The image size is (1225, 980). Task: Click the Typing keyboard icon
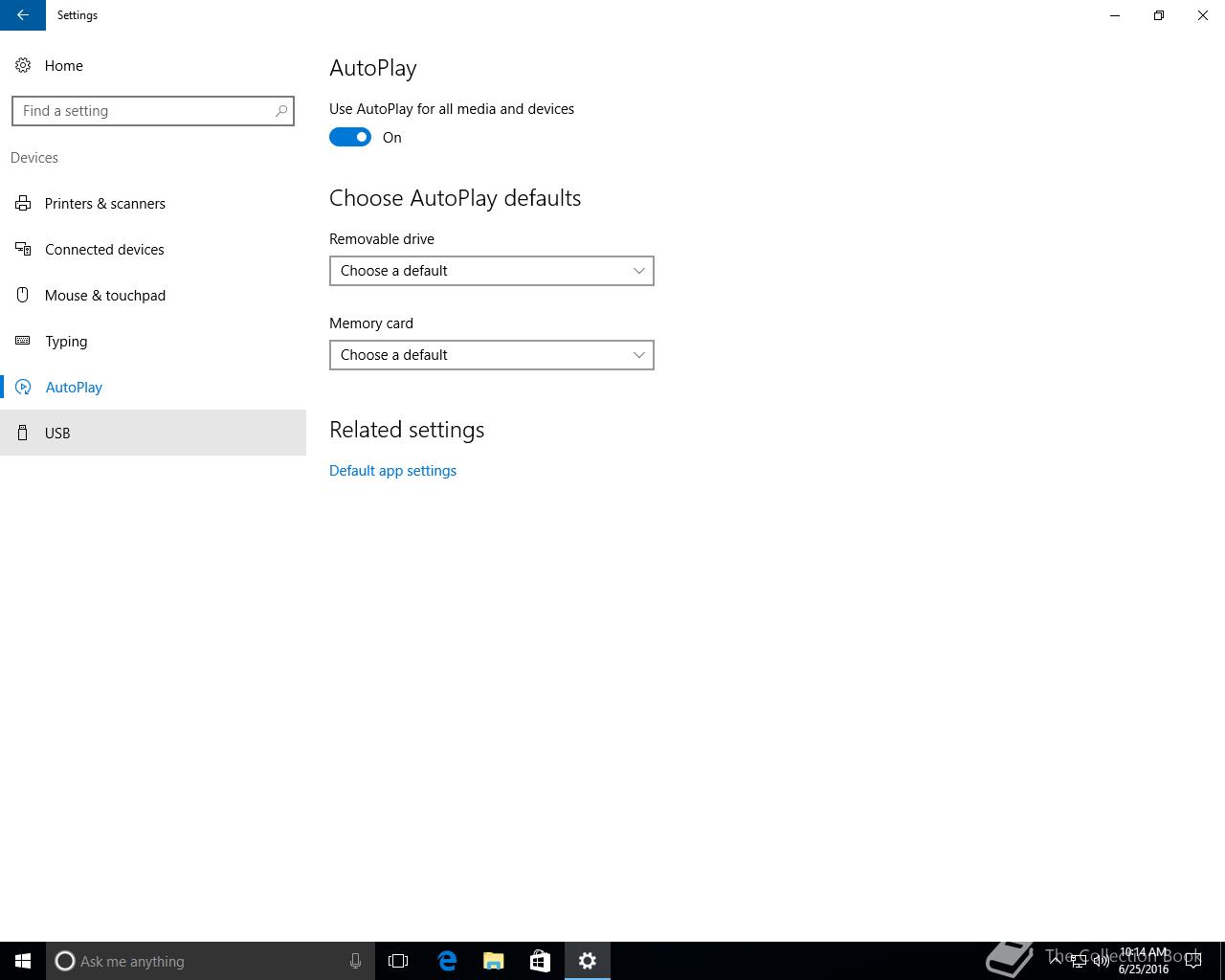click(23, 341)
